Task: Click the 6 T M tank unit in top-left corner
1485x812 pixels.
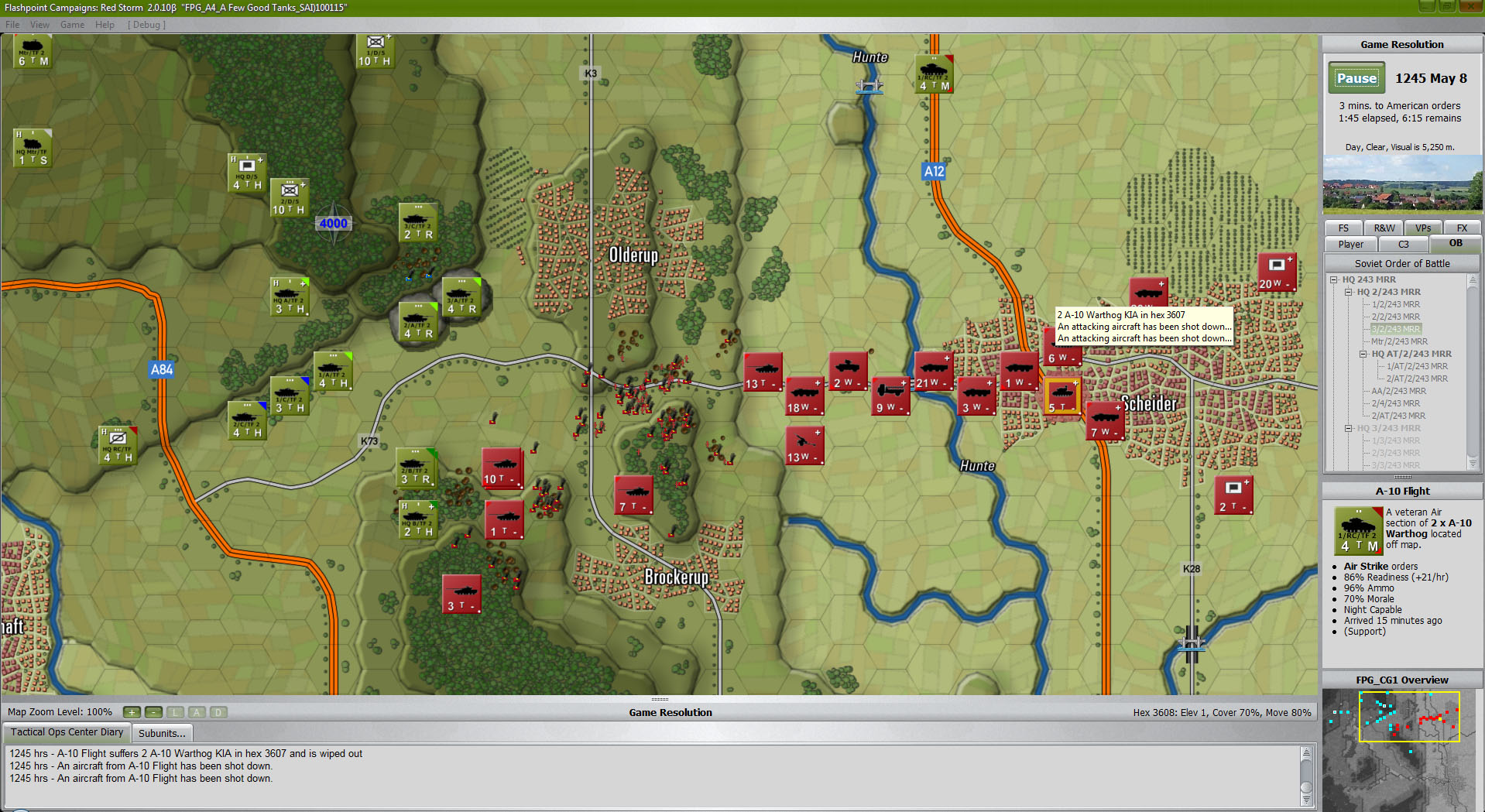Action: [32, 51]
